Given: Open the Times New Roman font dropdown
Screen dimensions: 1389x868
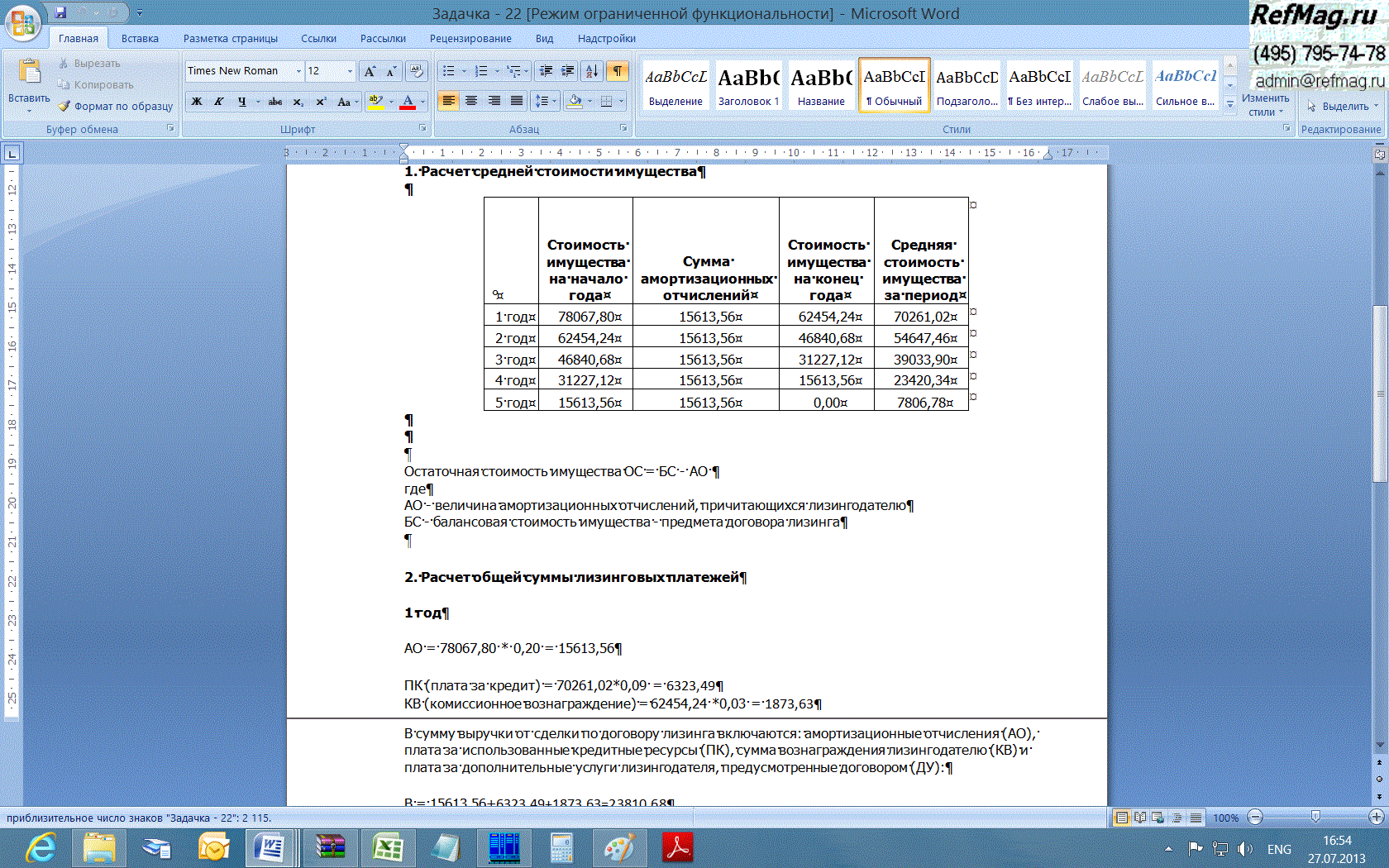Looking at the screenshot, I should (298, 71).
